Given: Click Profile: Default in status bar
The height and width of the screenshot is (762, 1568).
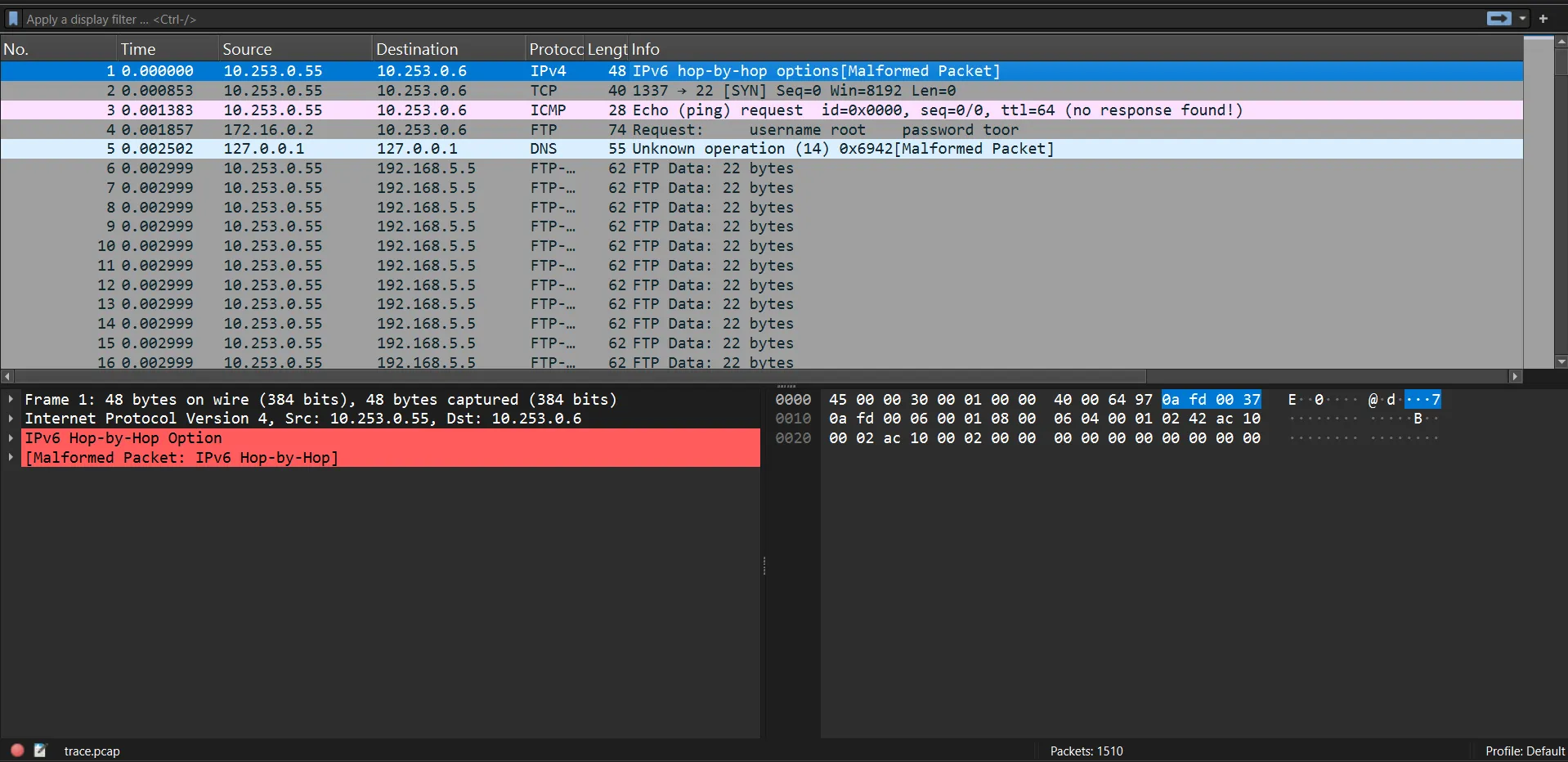Looking at the screenshot, I should pyautogui.click(x=1524, y=751).
